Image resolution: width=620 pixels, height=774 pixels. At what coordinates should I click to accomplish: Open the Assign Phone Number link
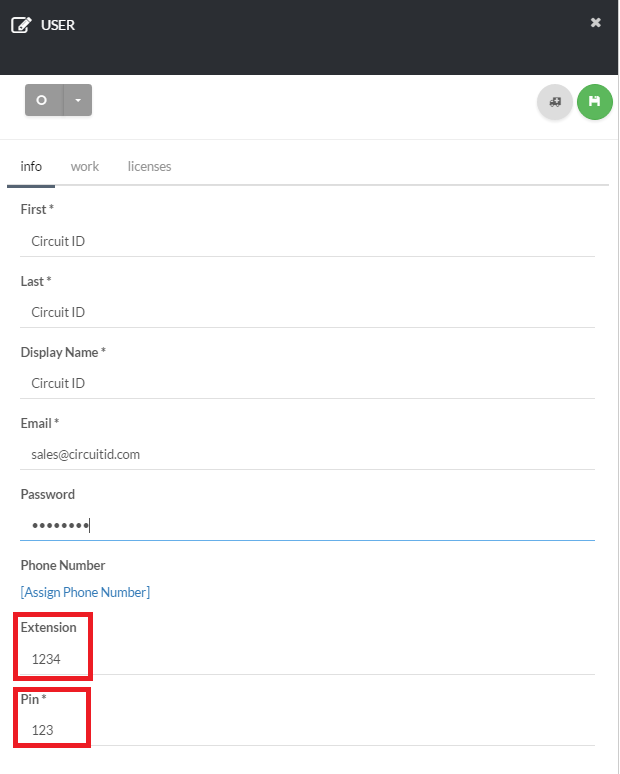[x=85, y=592]
